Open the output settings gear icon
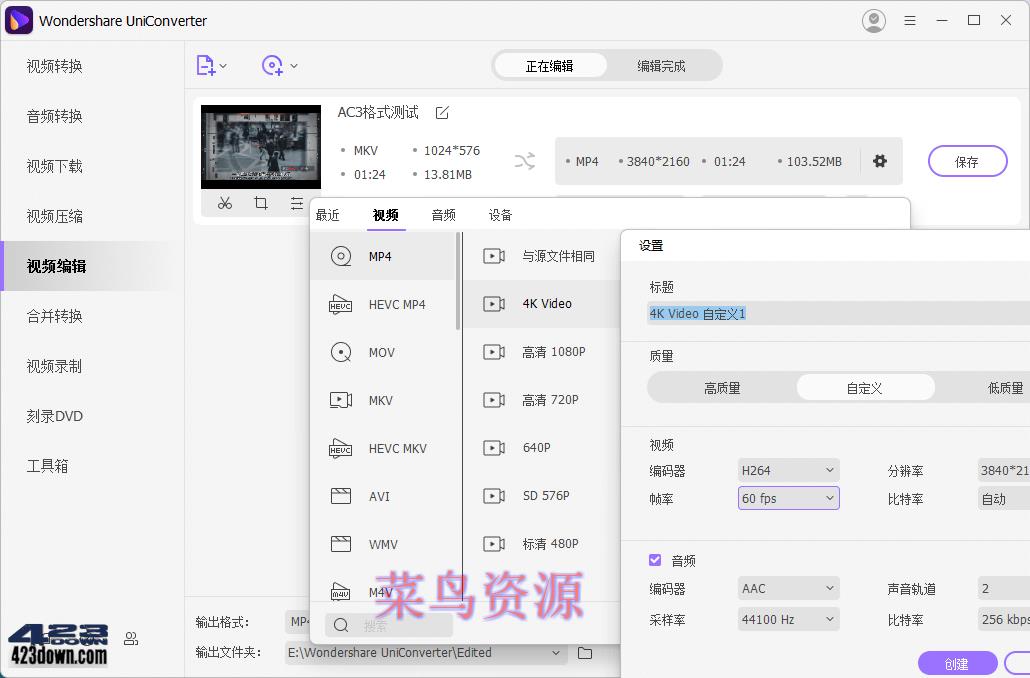The height and width of the screenshot is (678, 1030). (880, 161)
